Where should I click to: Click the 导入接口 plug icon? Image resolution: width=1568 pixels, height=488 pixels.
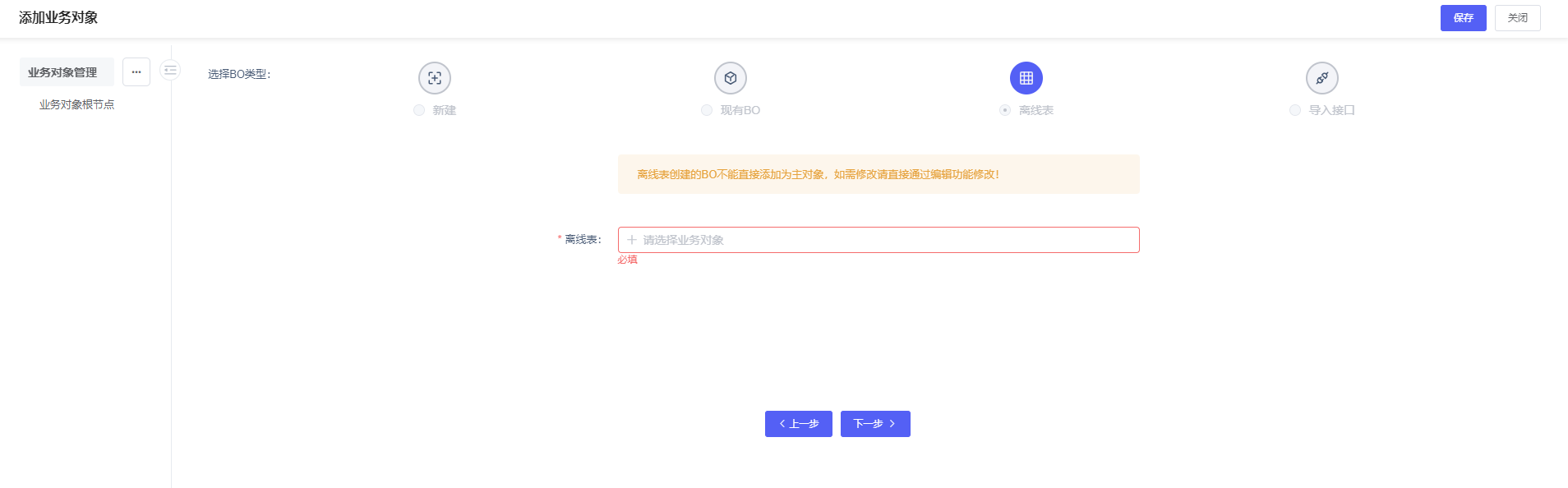tap(1322, 78)
